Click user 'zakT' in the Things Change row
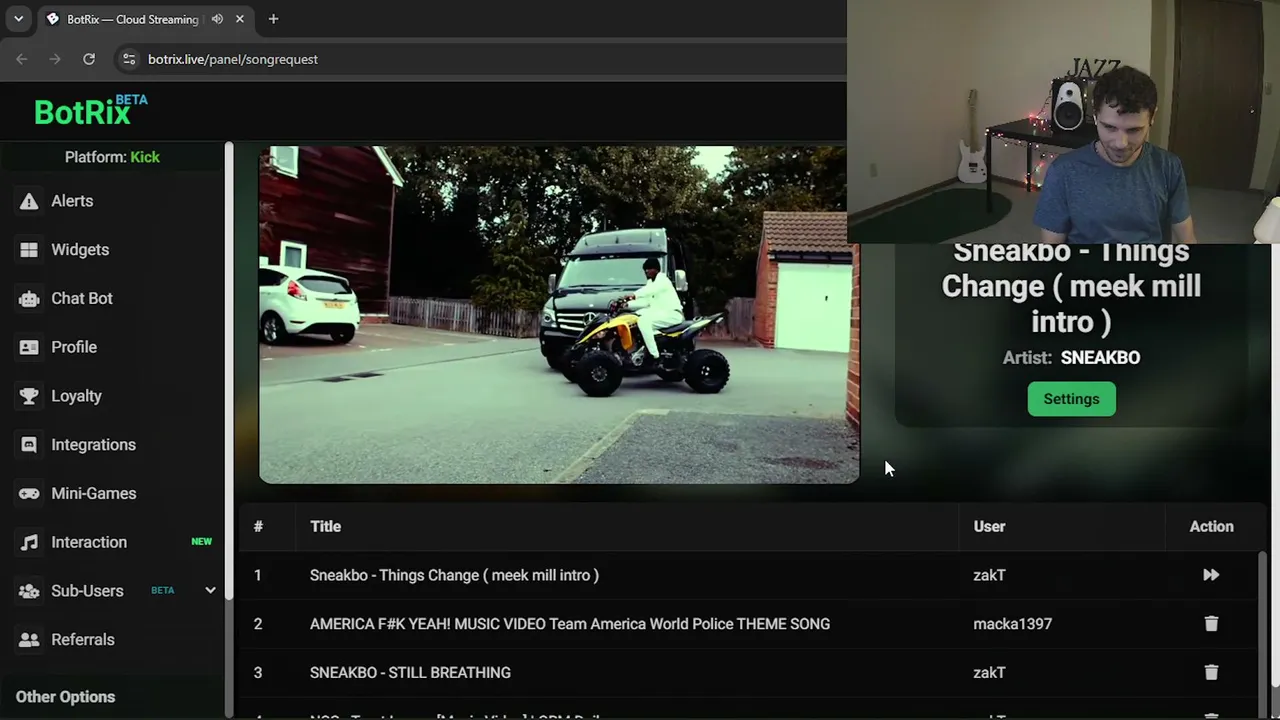The image size is (1280, 720). click(x=989, y=575)
